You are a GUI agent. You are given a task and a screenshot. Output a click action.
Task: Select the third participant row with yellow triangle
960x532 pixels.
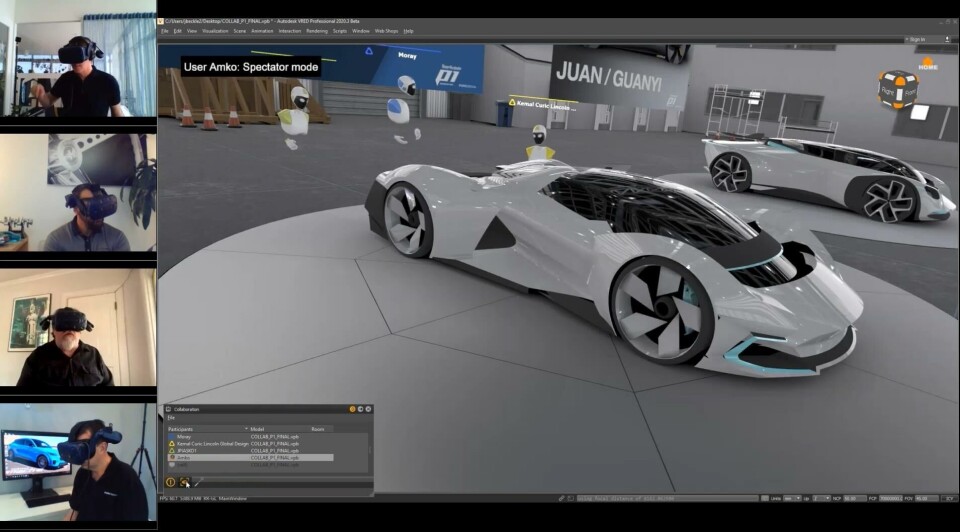coord(250,451)
